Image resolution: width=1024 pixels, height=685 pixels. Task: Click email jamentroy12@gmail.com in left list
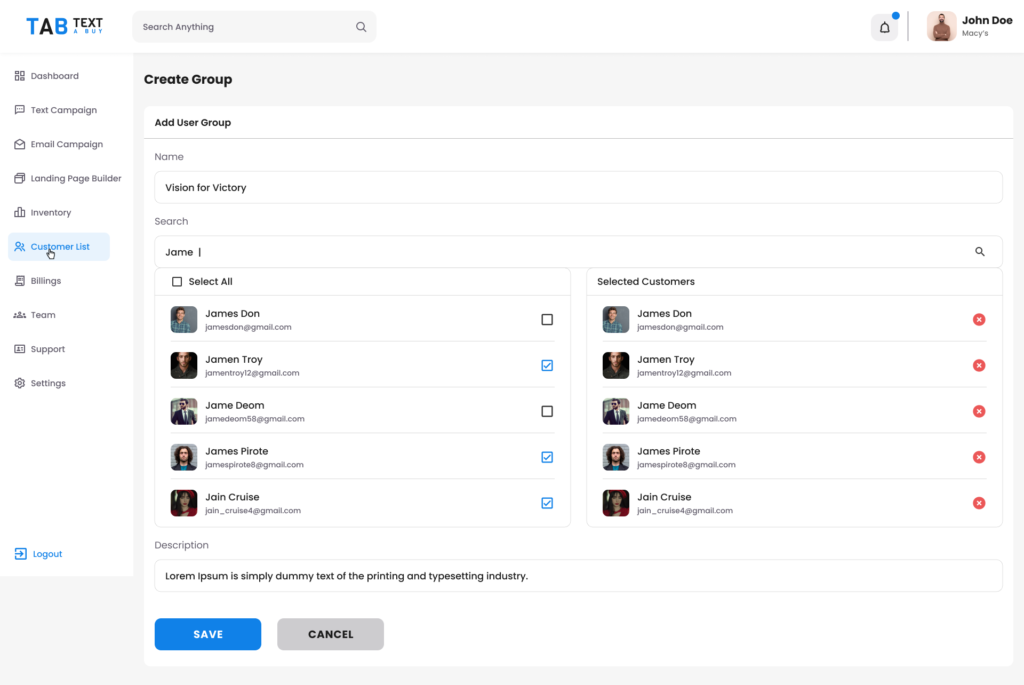click(x=252, y=373)
